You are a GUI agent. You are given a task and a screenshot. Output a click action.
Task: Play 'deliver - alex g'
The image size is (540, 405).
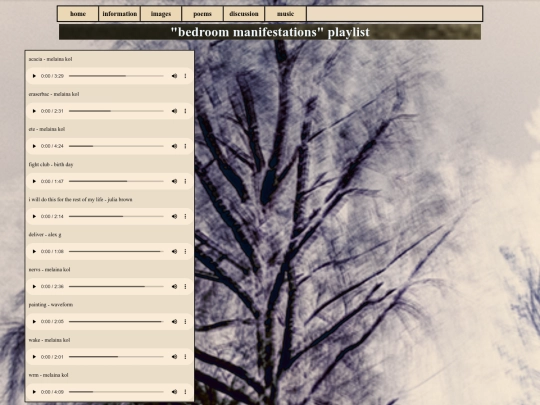(34, 251)
